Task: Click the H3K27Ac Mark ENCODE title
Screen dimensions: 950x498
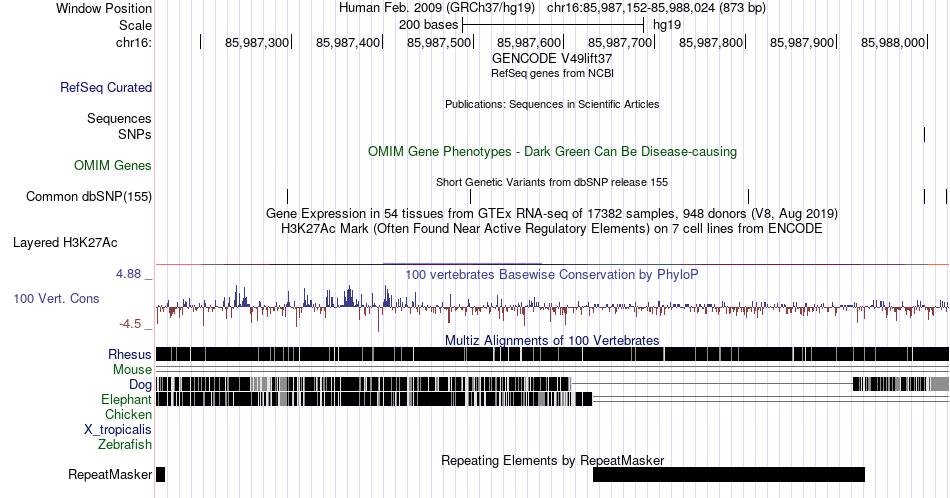Action: point(552,228)
